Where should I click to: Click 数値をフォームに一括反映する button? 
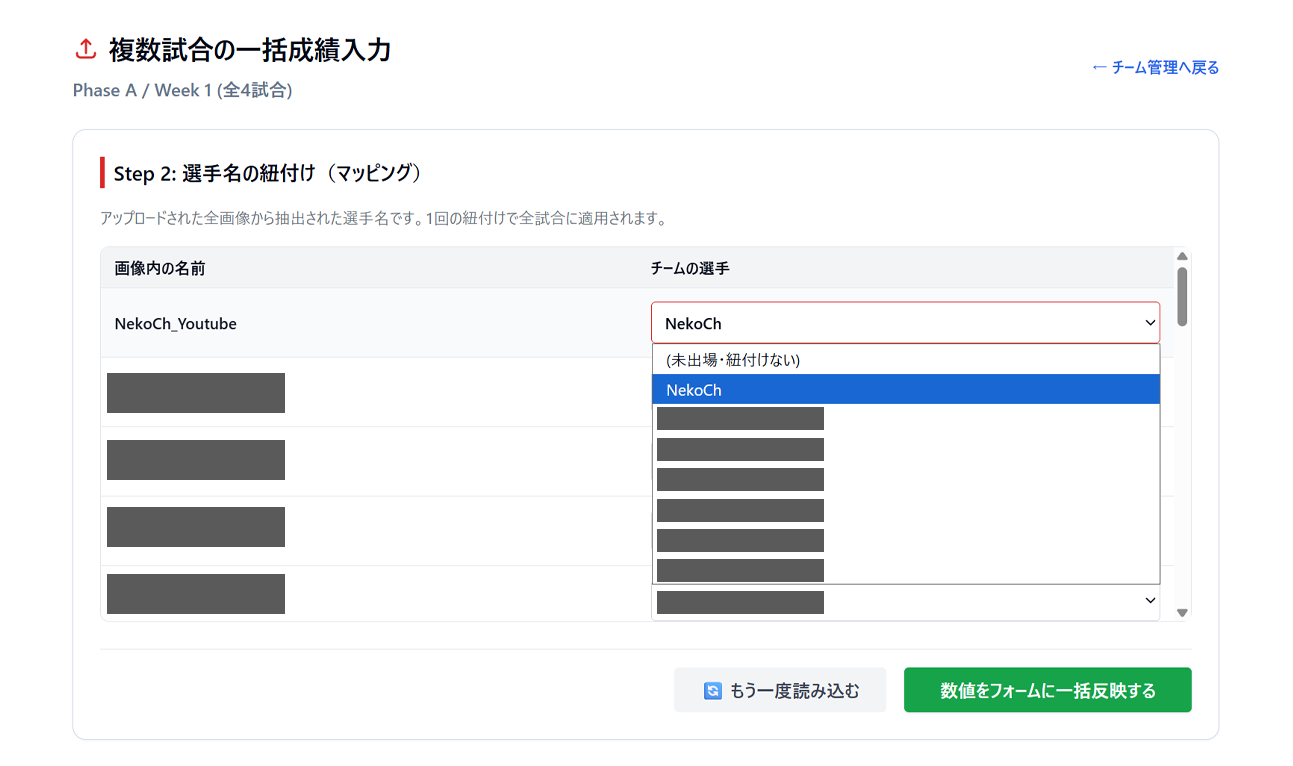coord(1047,690)
